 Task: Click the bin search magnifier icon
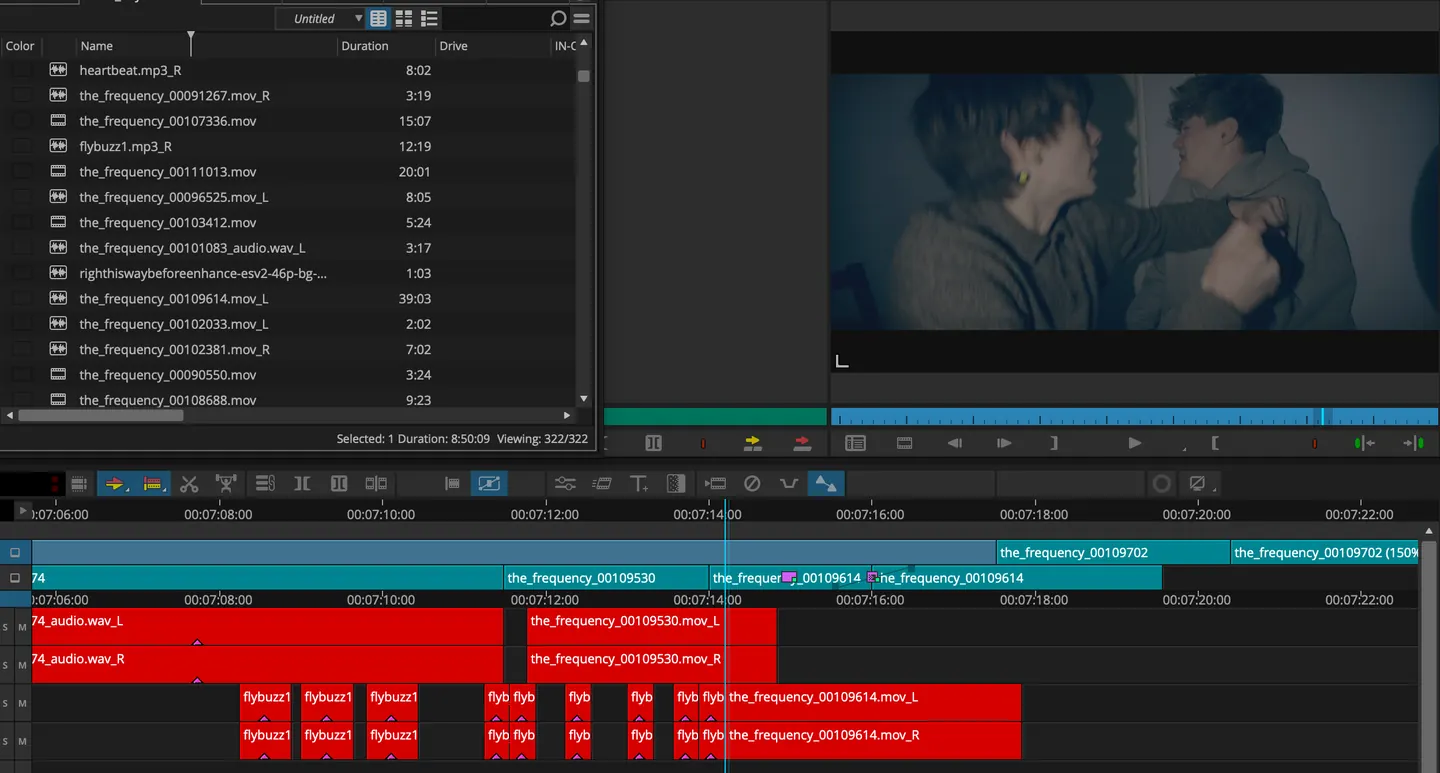[x=558, y=18]
